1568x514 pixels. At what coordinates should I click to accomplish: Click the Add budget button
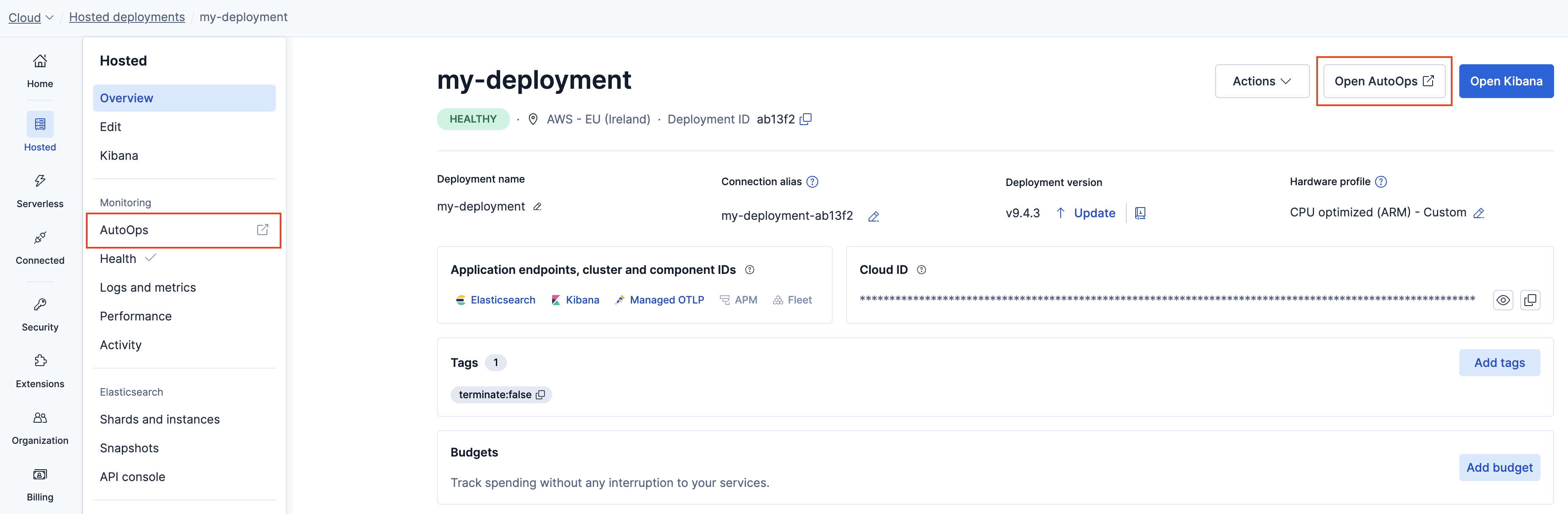[x=1499, y=467]
